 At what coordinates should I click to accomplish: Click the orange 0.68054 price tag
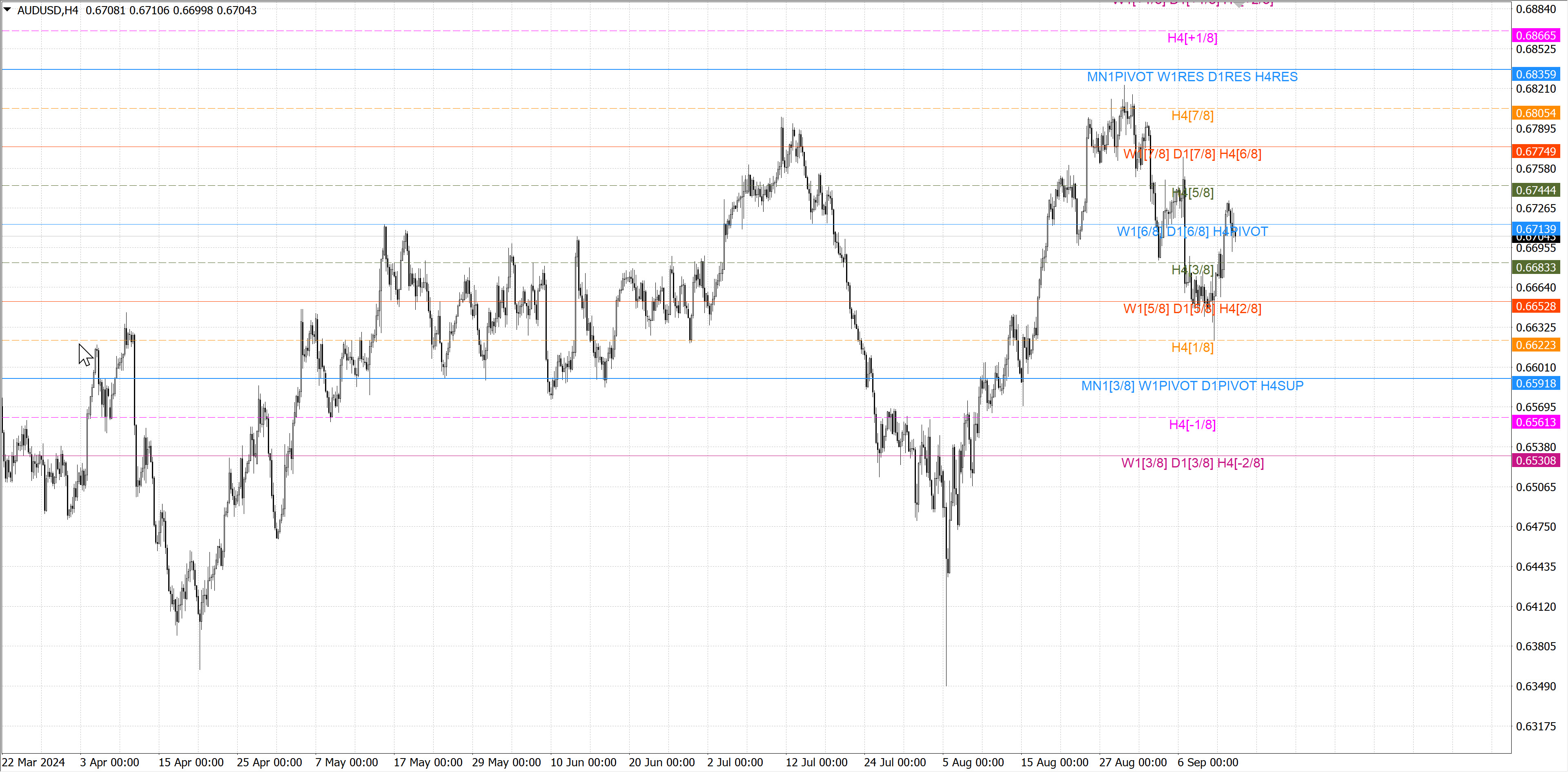pos(1535,113)
